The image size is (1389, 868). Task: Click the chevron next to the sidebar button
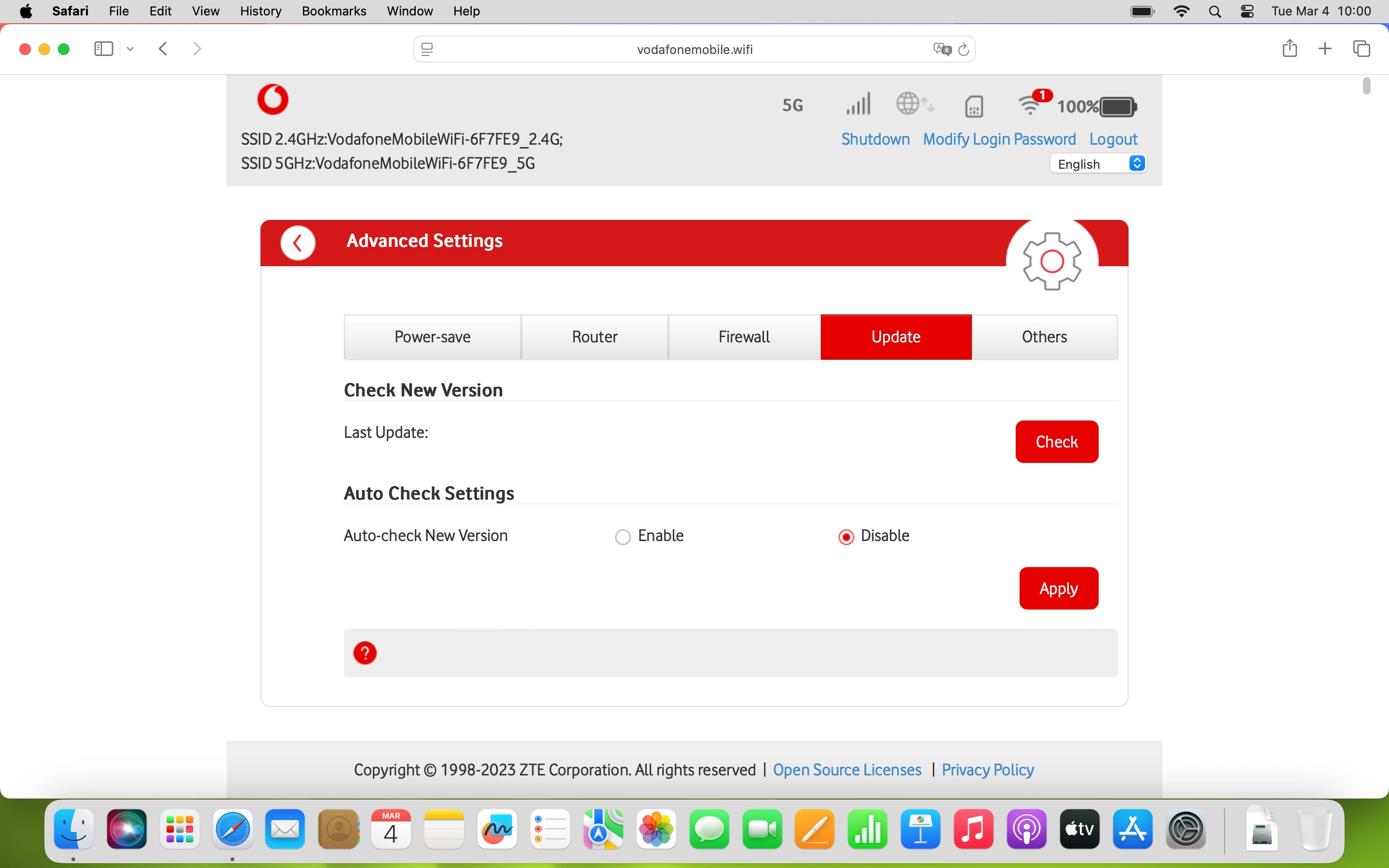pos(130,49)
